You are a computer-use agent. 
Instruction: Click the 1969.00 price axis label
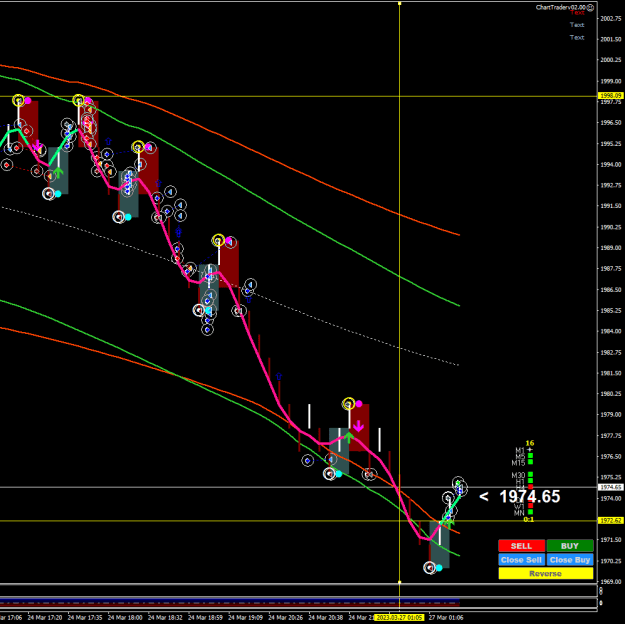[611, 581]
